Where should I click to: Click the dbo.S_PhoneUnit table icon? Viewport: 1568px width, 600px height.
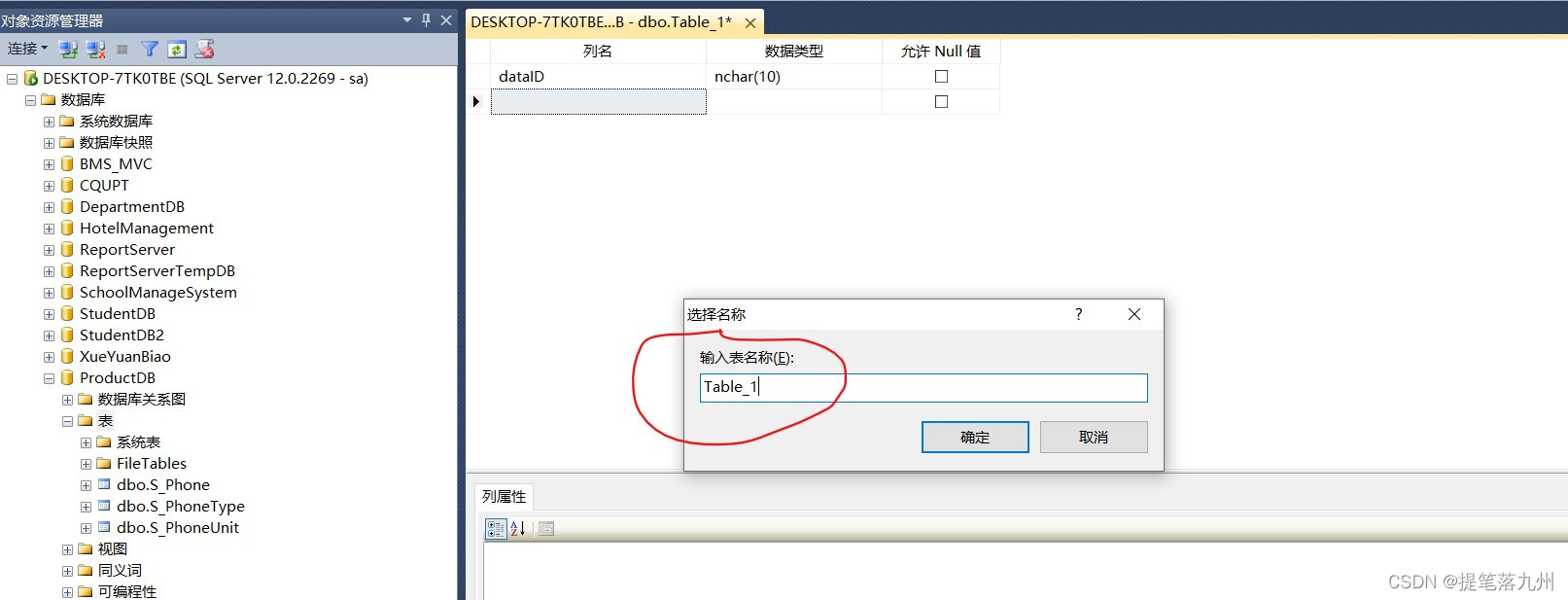pos(104,527)
